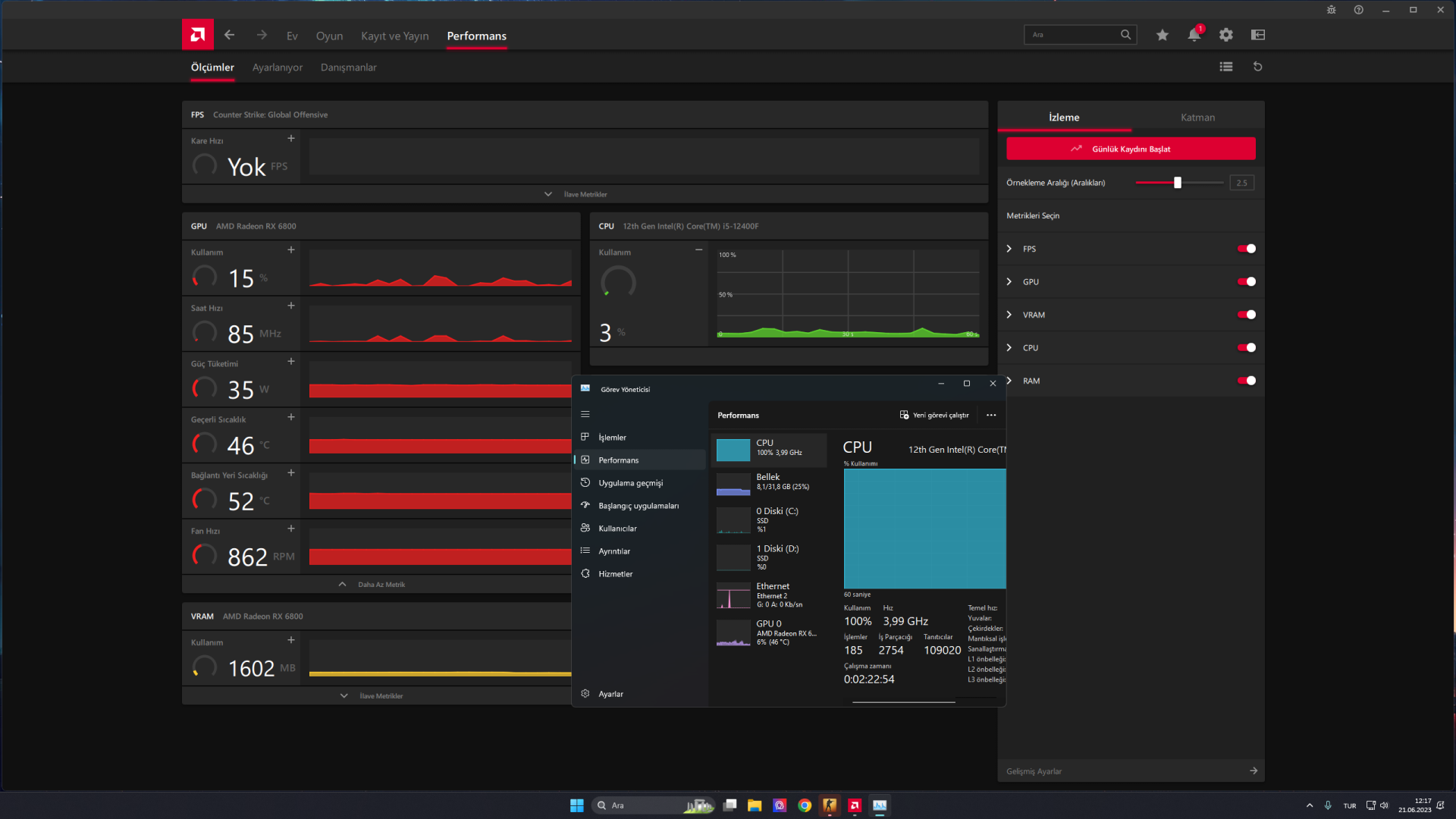Open the AMD Software settings gear
1456x819 pixels.
coord(1225,35)
